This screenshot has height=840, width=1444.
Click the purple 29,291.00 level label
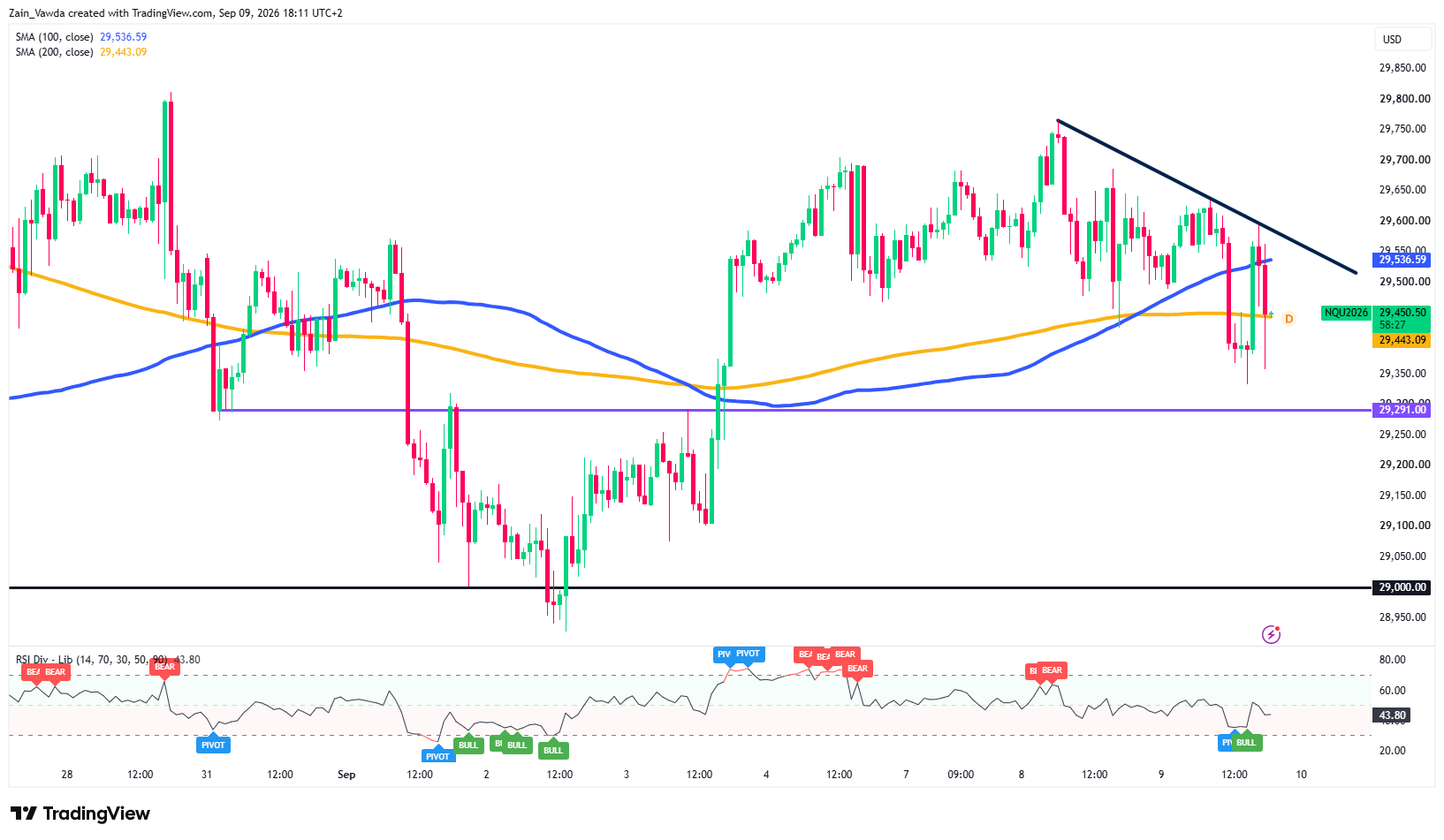tap(1402, 410)
